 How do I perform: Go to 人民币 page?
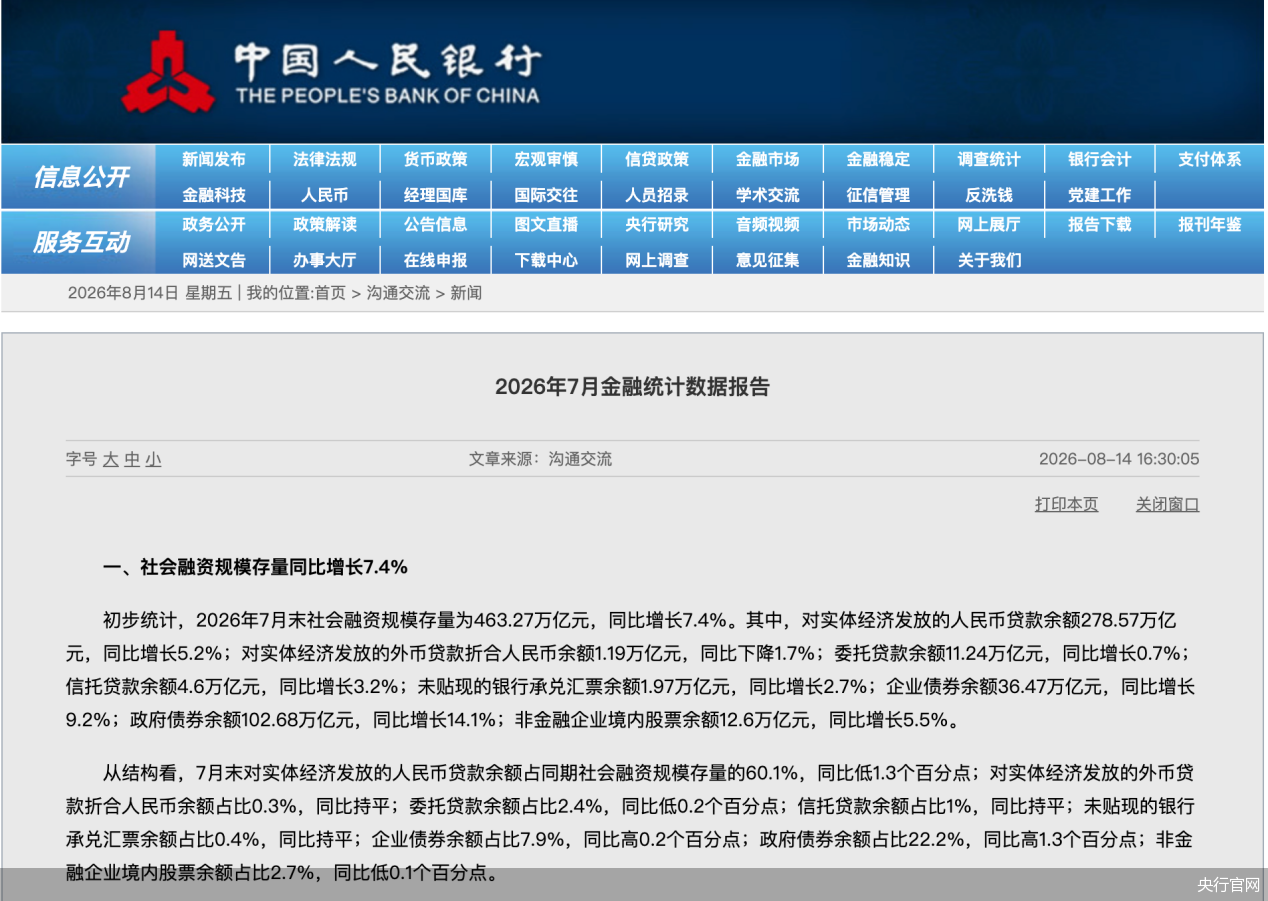click(x=324, y=195)
